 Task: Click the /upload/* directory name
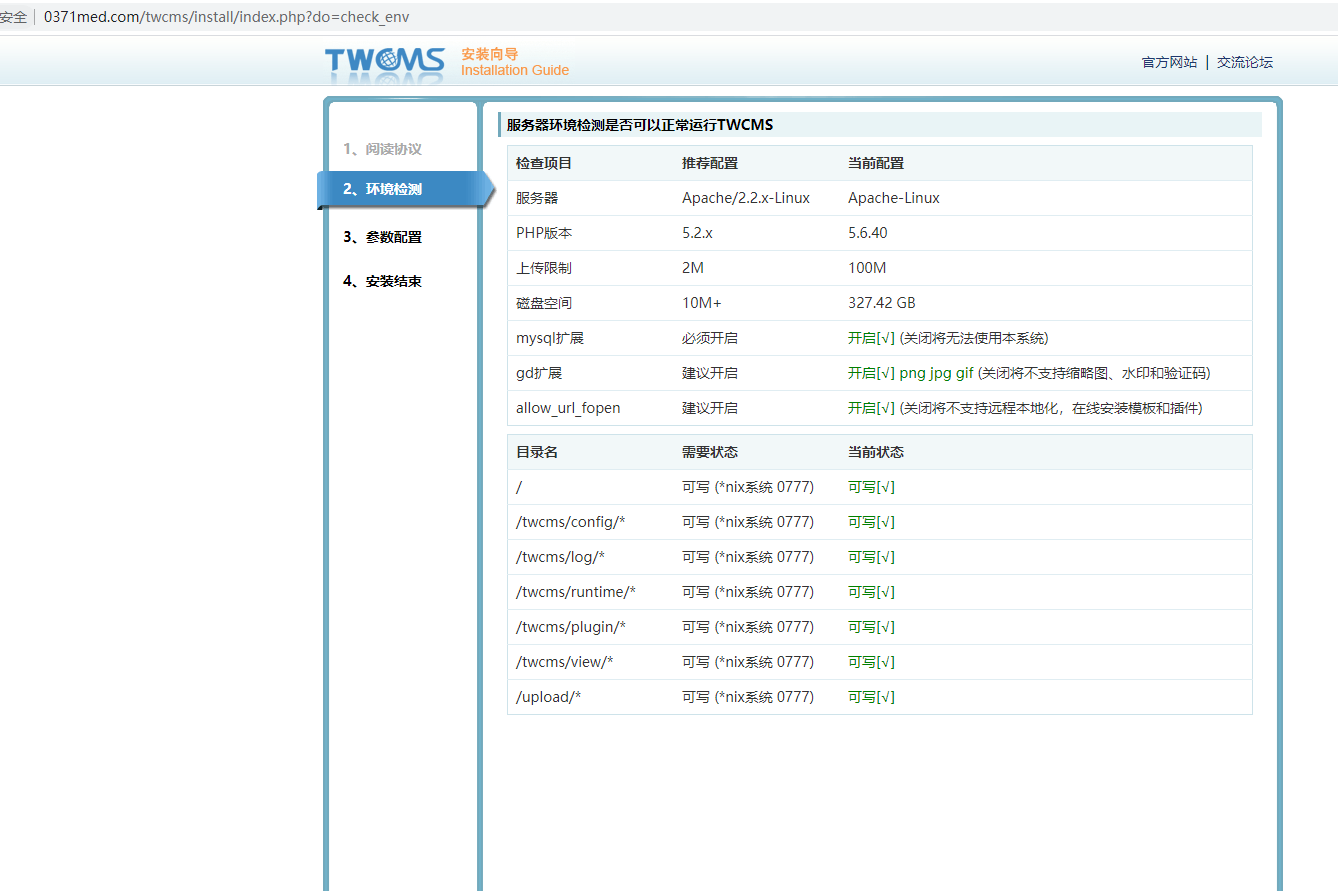tap(548, 697)
